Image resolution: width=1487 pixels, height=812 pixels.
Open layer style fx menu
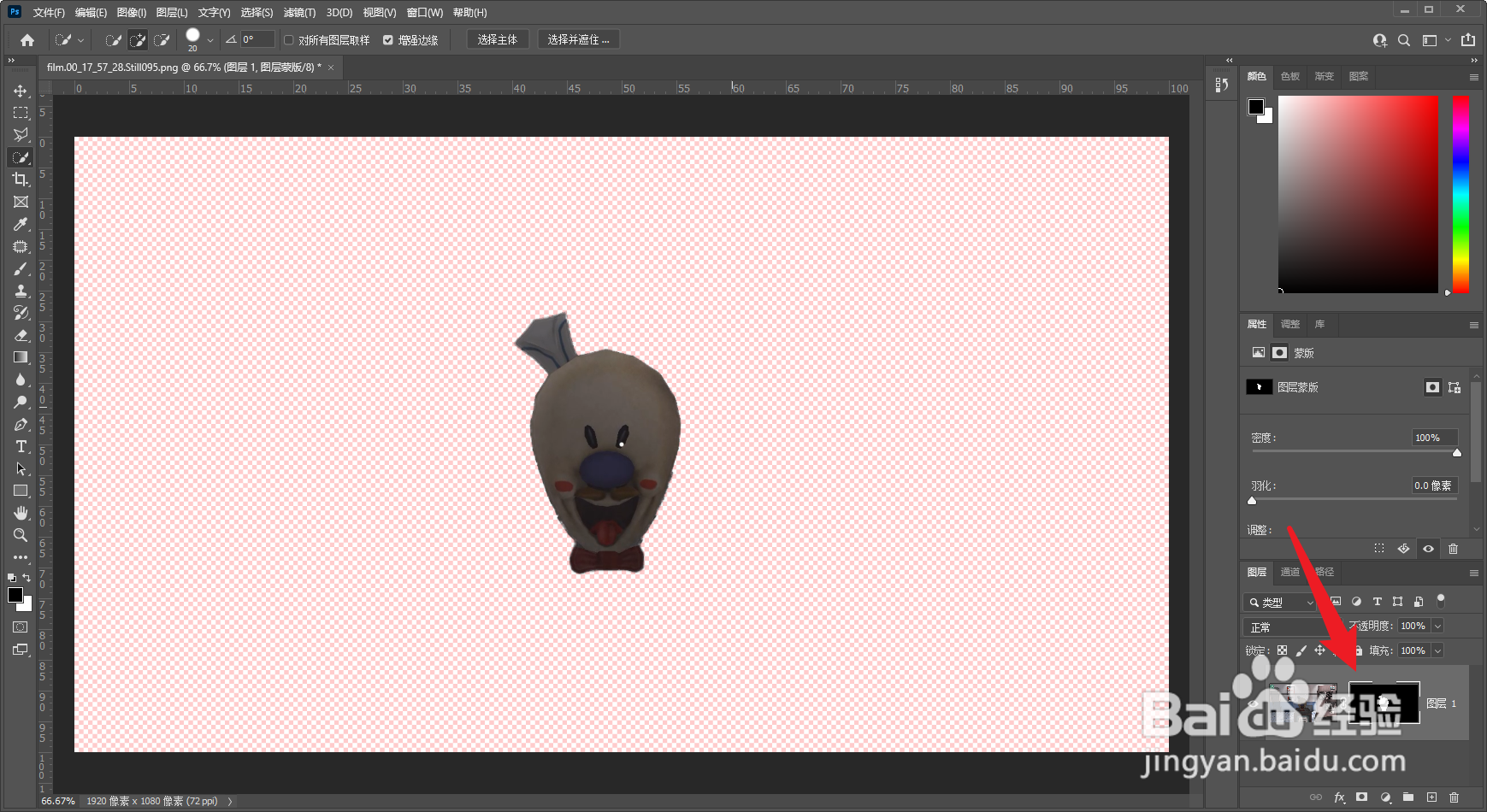click(x=1339, y=797)
